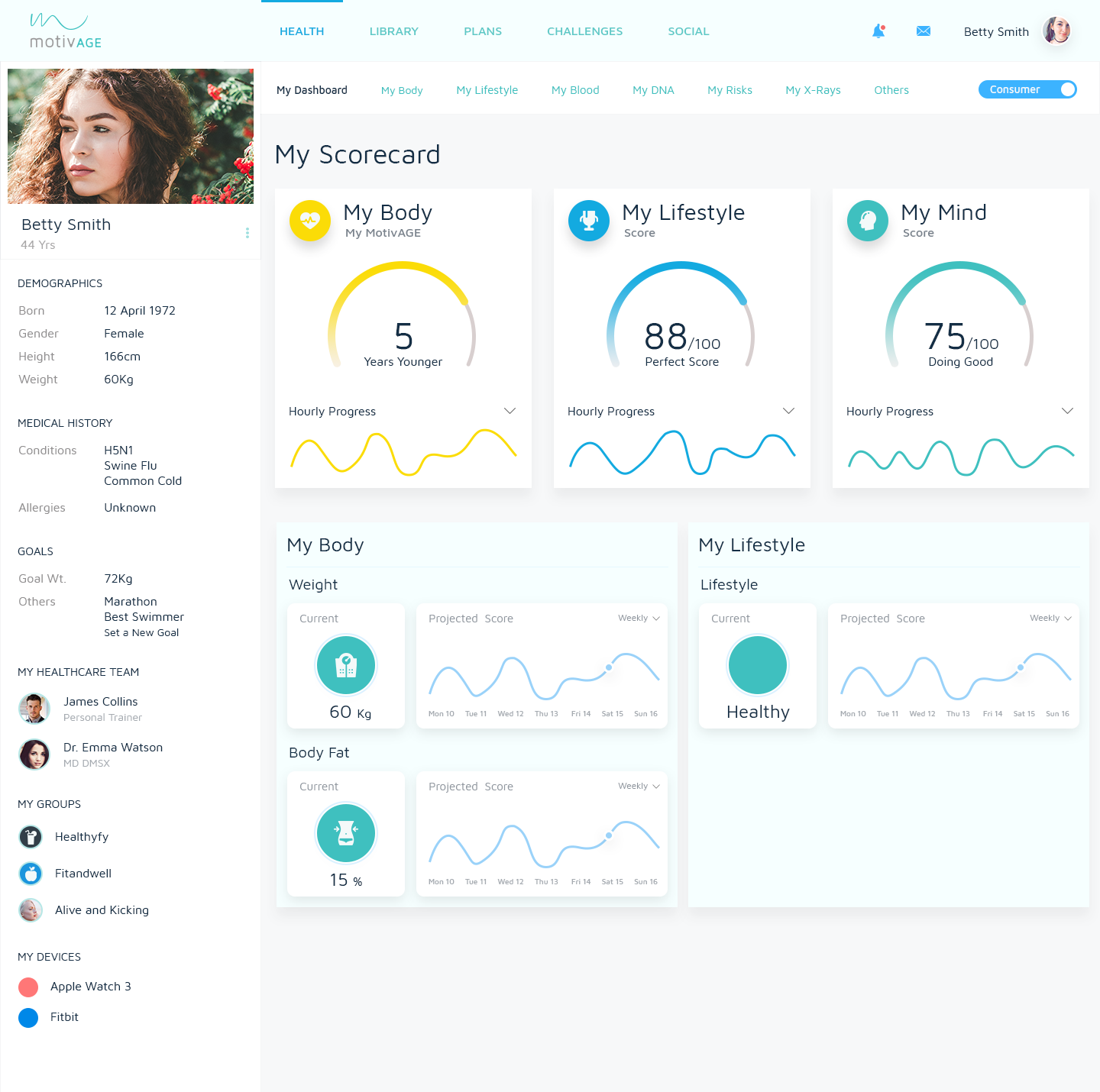Click the Fitandwell apple group icon
This screenshot has width=1100, height=1092.
(31, 874)
